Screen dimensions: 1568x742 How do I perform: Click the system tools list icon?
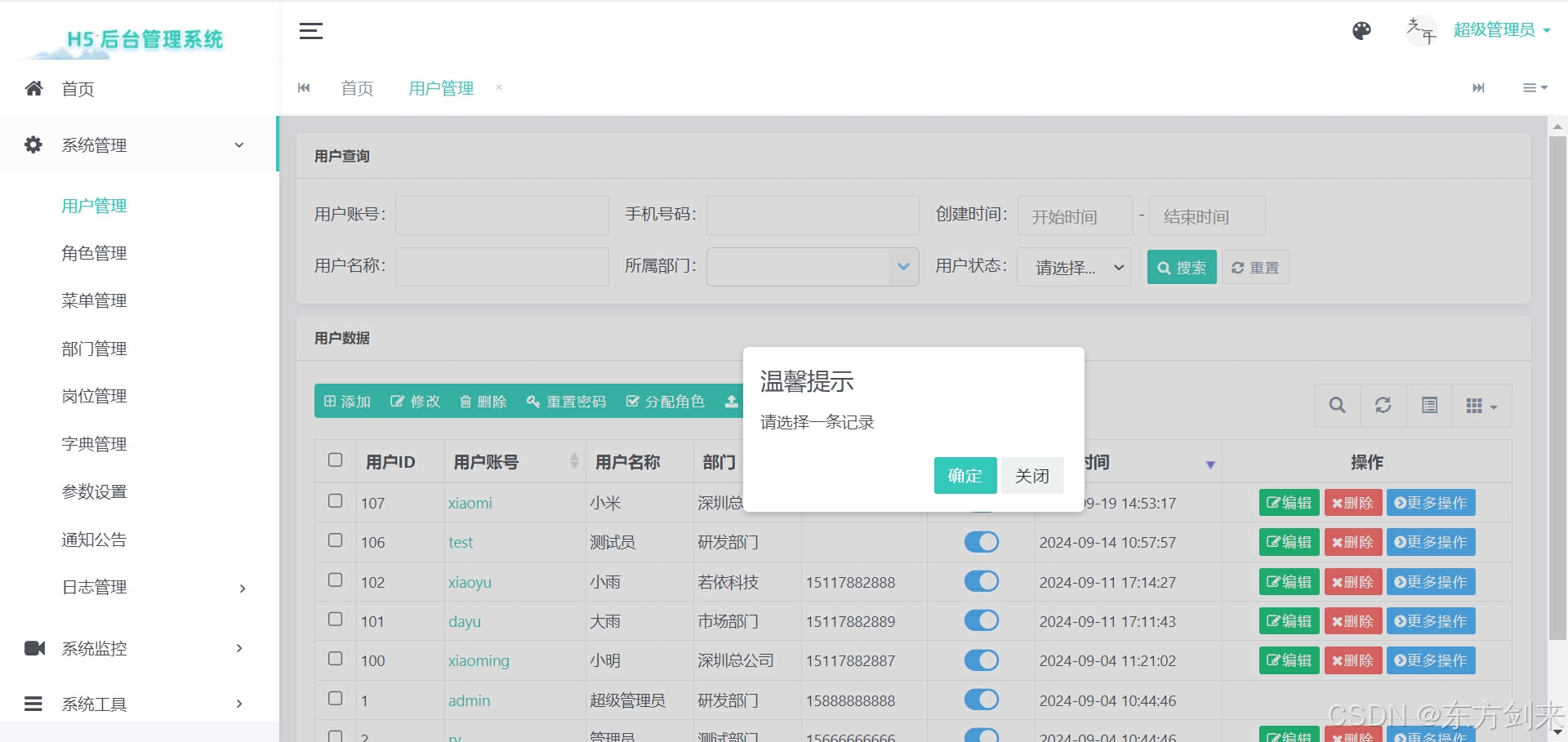33,704
